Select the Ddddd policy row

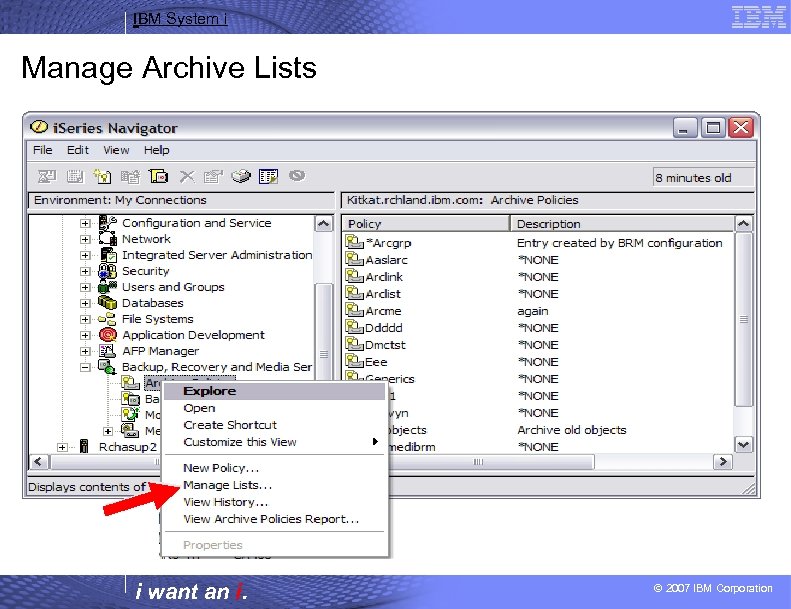[539, 327]
